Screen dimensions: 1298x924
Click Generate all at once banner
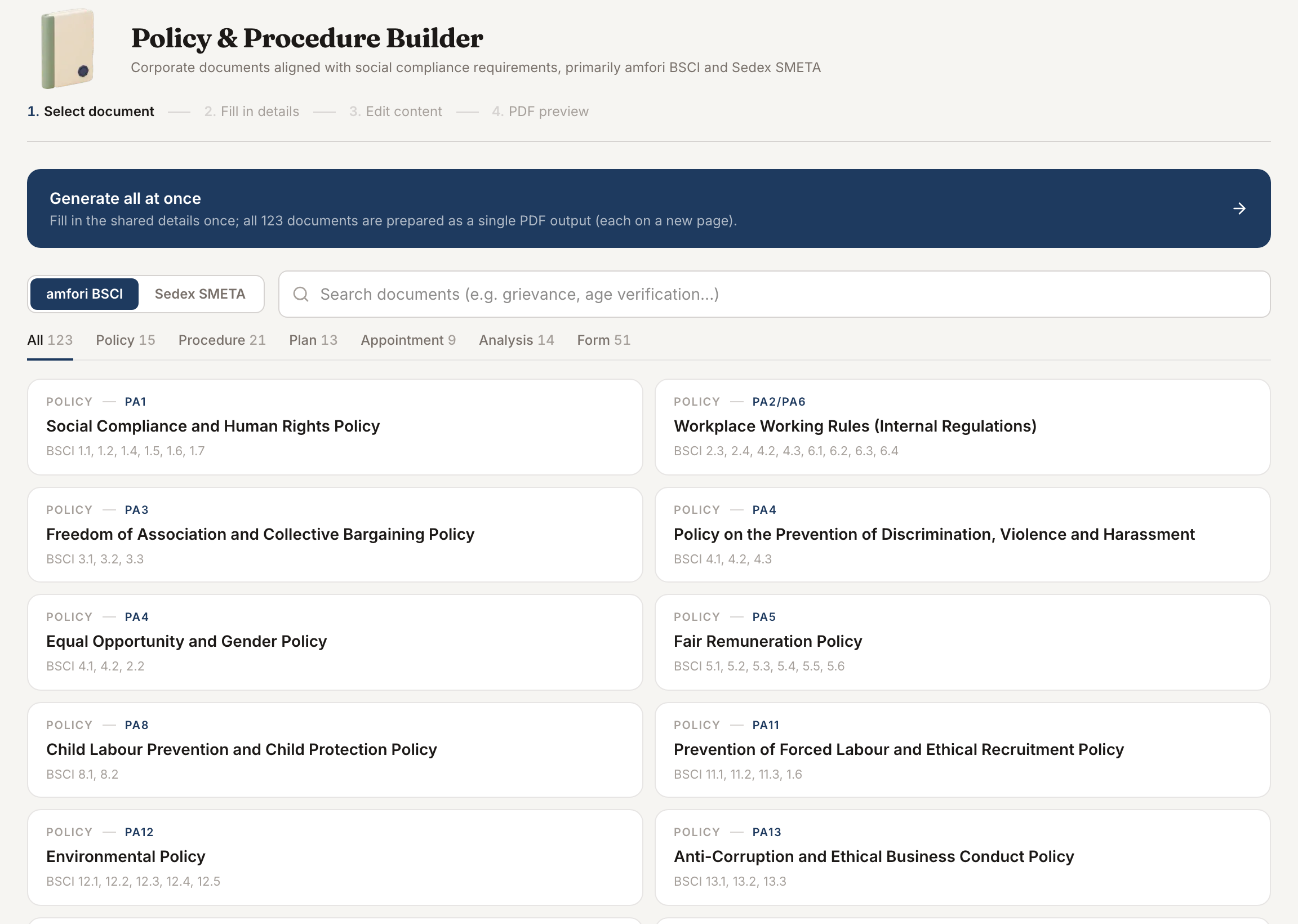(x=648, y=208)
